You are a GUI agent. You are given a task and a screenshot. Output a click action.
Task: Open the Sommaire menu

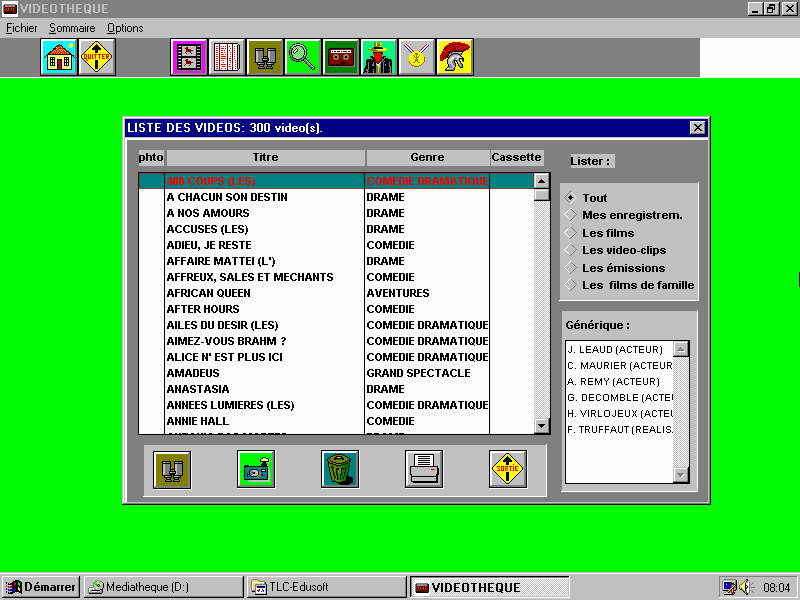pyautogui.click(x=71, y=28)
